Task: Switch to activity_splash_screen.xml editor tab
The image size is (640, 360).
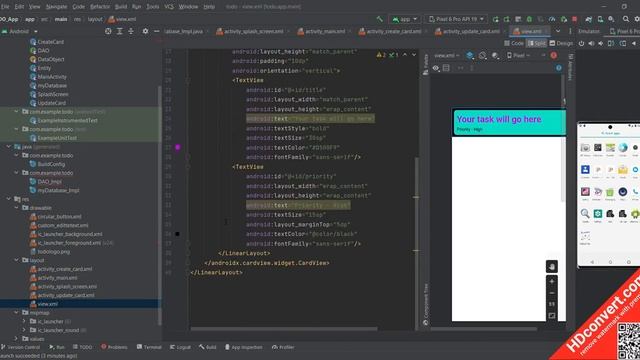Action: coord(251,31)
